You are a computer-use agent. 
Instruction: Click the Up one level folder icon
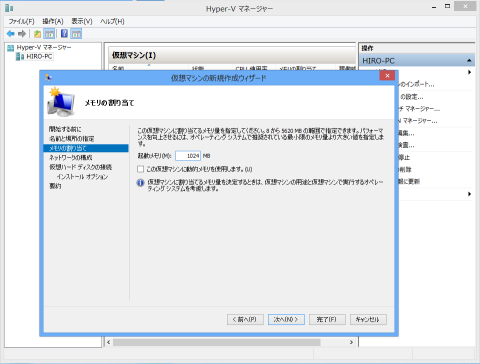click(x=37, y=34)
